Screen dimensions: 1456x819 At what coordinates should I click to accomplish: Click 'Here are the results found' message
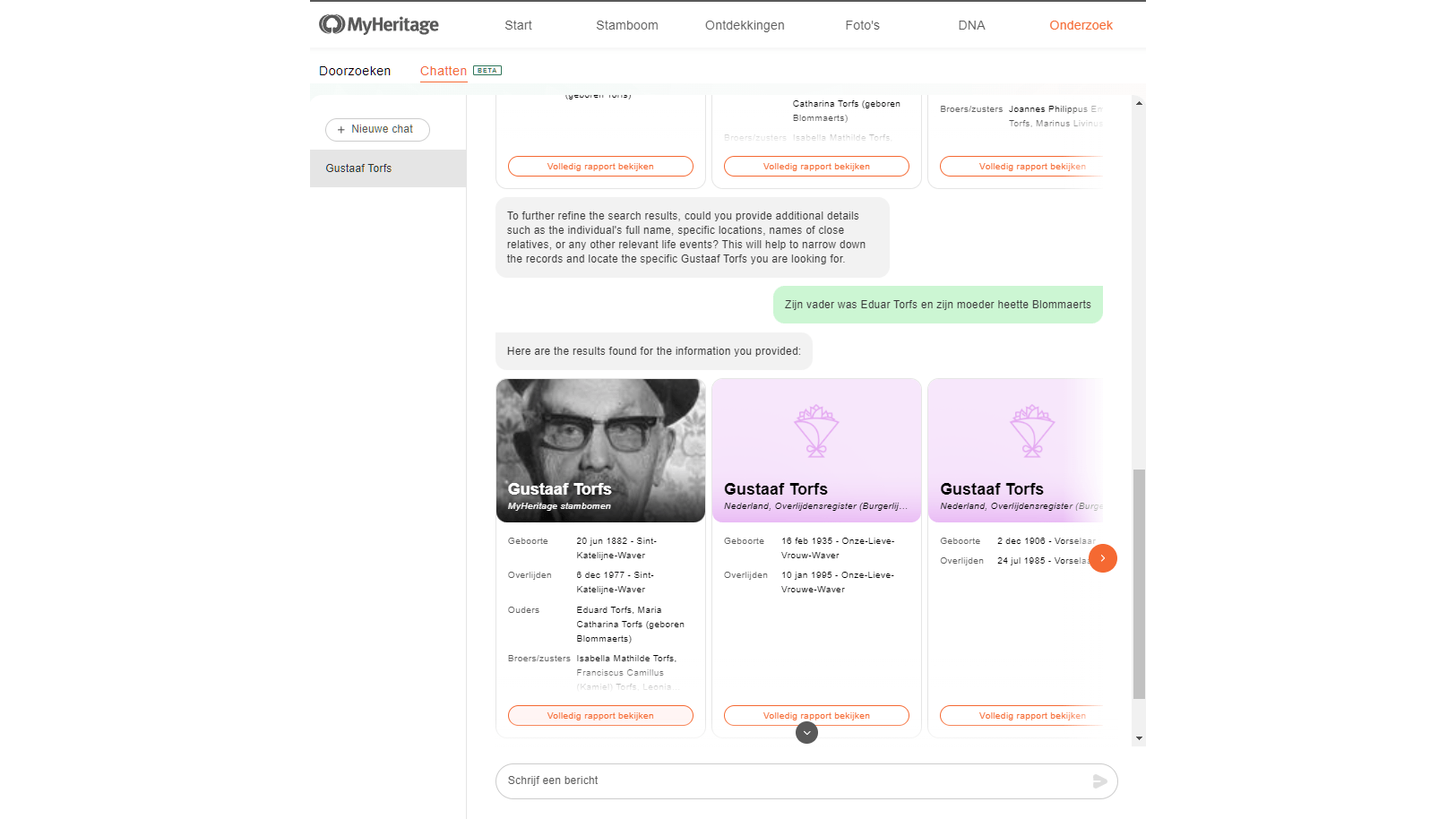click(654, 351)
